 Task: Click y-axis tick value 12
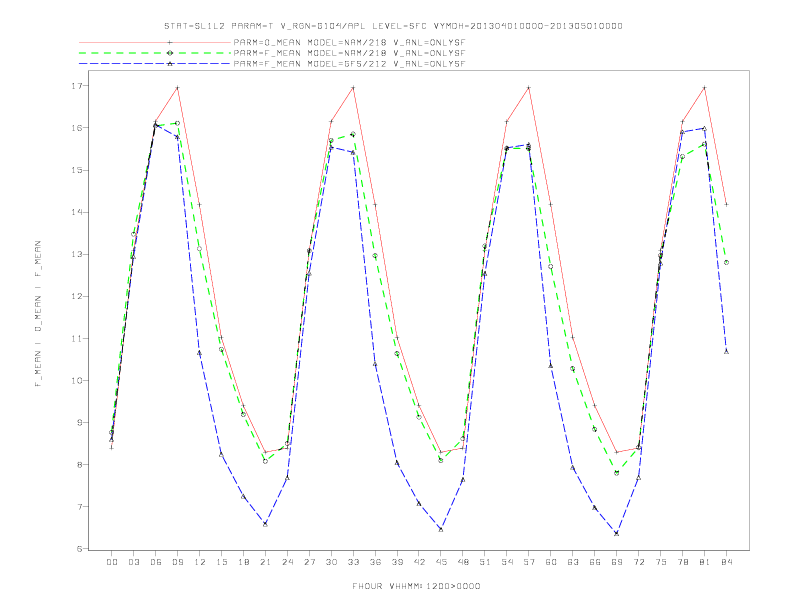tap(76, 296)
